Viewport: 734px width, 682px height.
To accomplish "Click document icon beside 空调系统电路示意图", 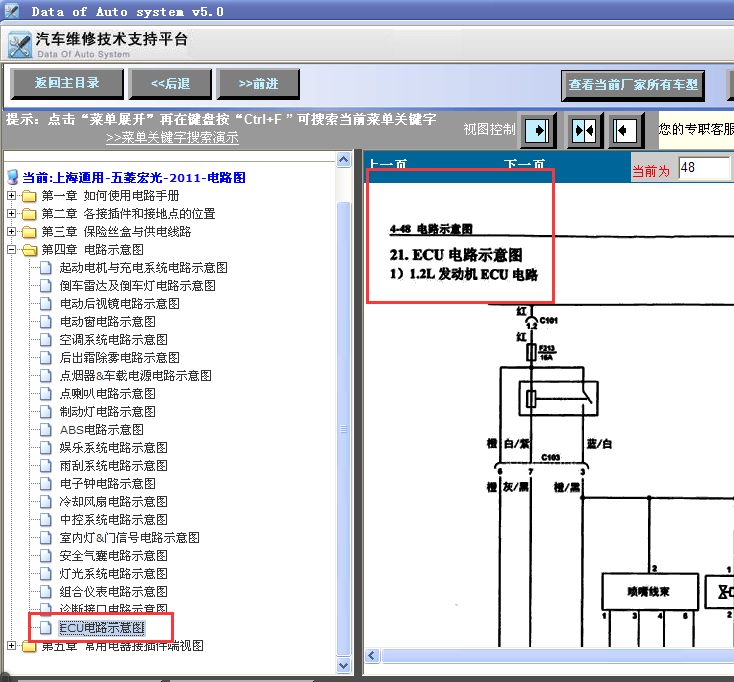I will point(45,340).
